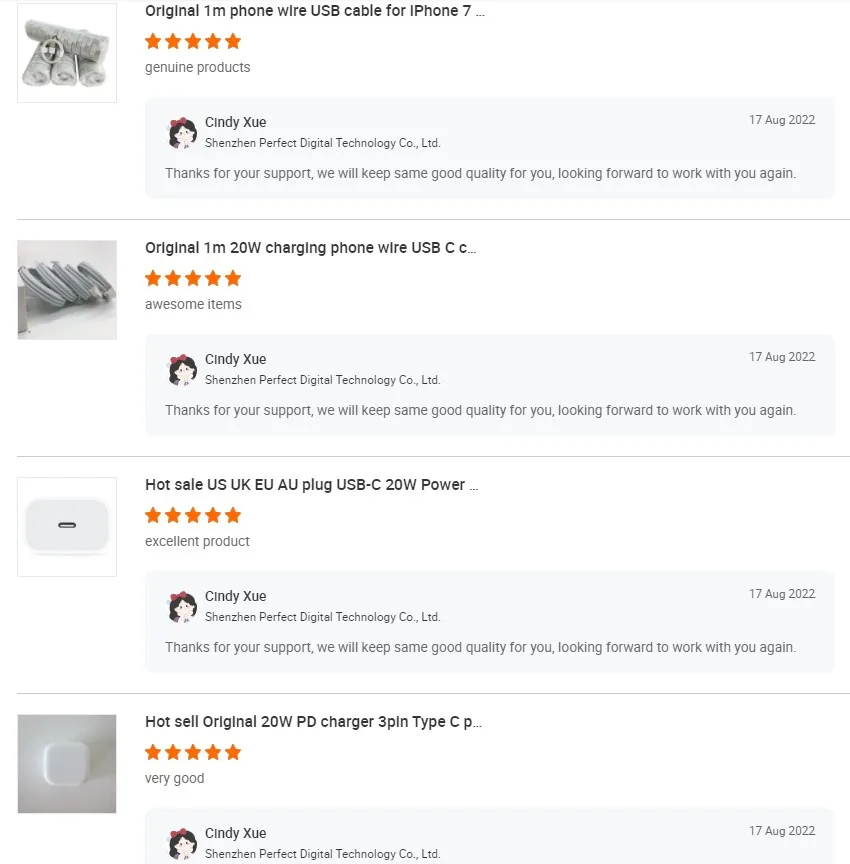Click the Cindy Xue name under "genuine products" review
The height and width of the screenshot is (864, 850).
236,122
